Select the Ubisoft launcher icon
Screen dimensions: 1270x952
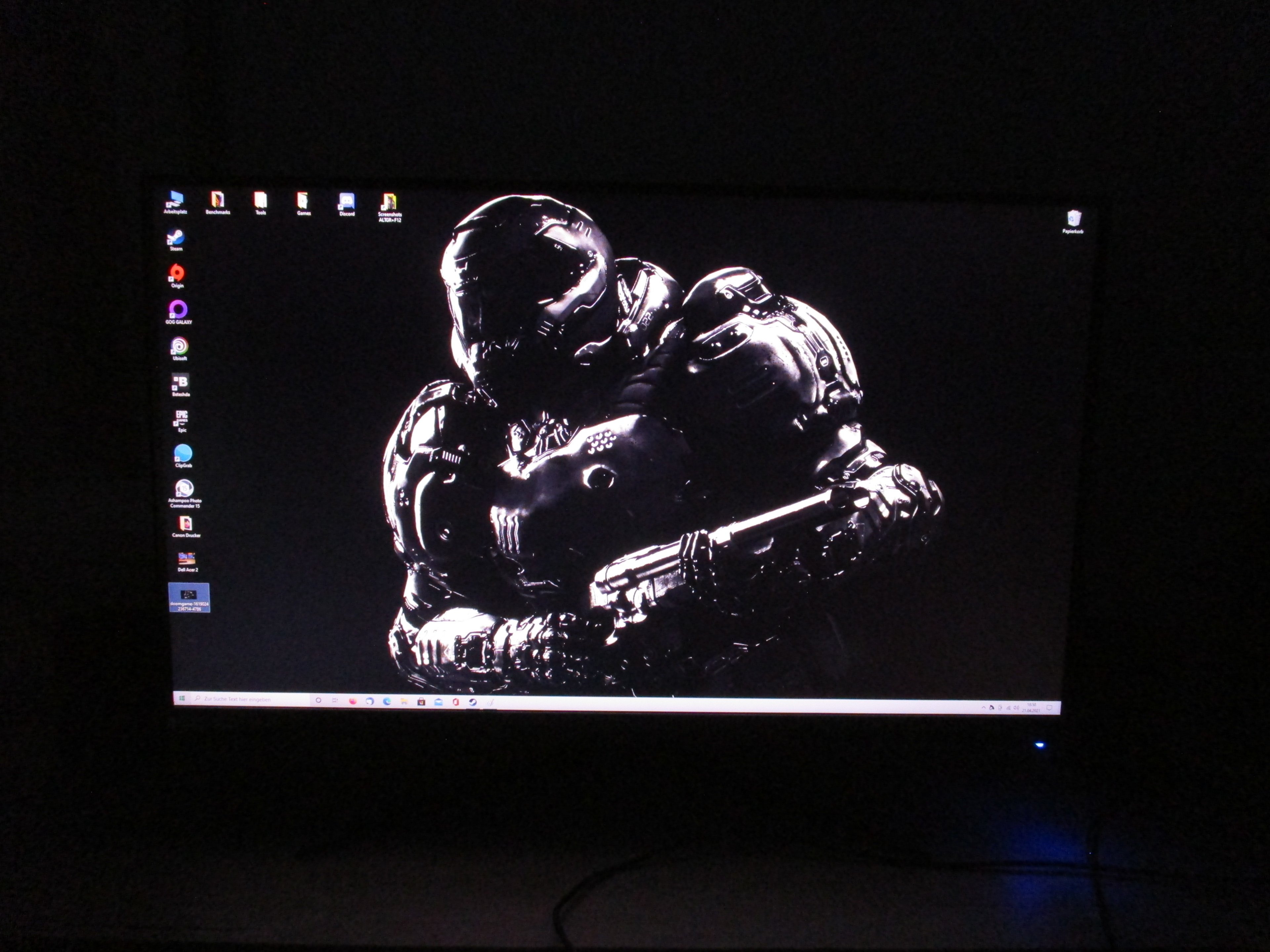pyautogui.click(x=179, y=347)
